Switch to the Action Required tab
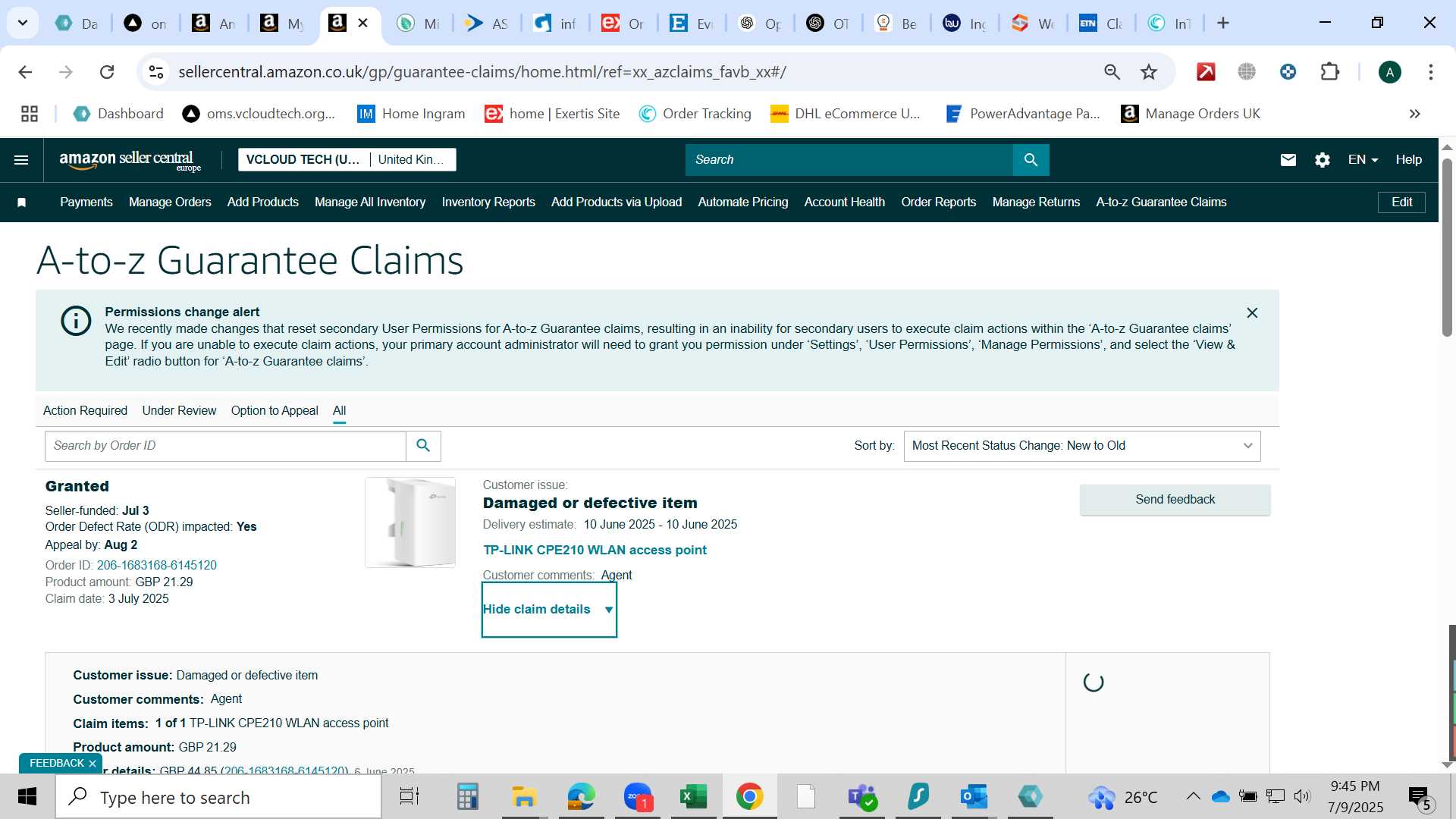The image size is (1456, 819). pos(85,411)
